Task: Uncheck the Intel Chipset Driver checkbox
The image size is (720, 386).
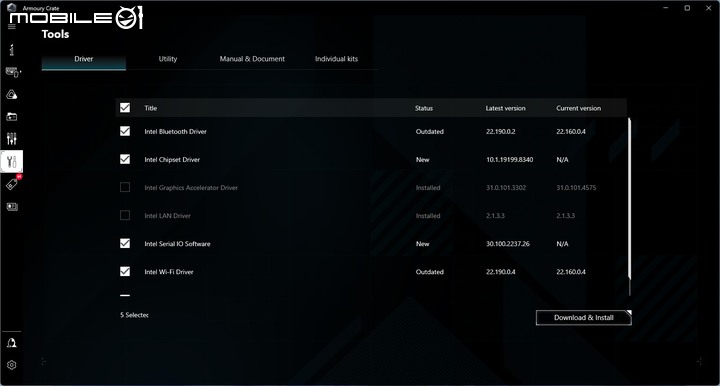Action: coord(125,159)
